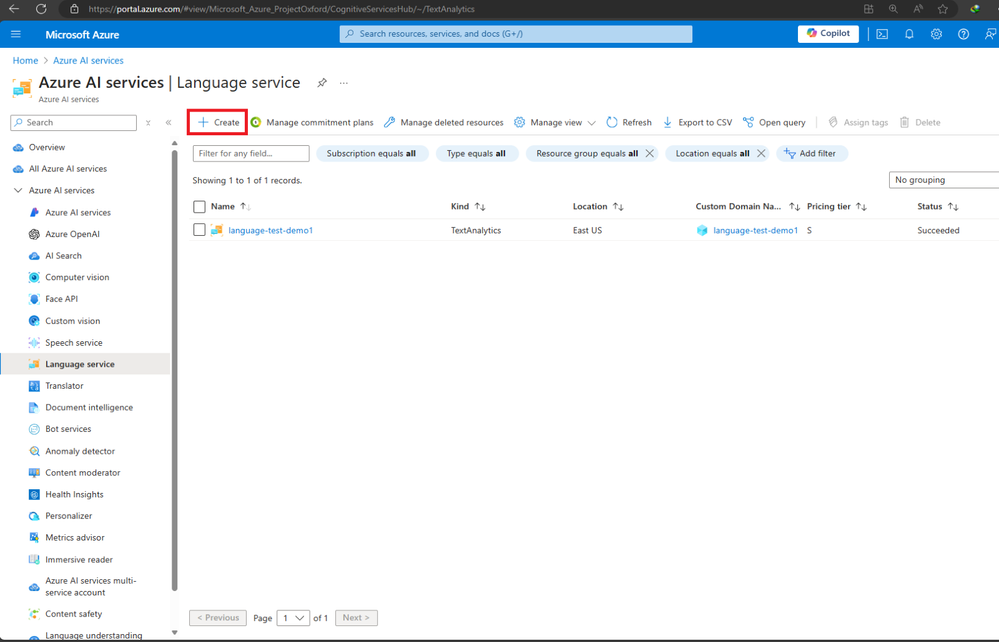999x642 pixels.
Task: Collapse the Azure AI services tree group
Action: tap(18, 190)
